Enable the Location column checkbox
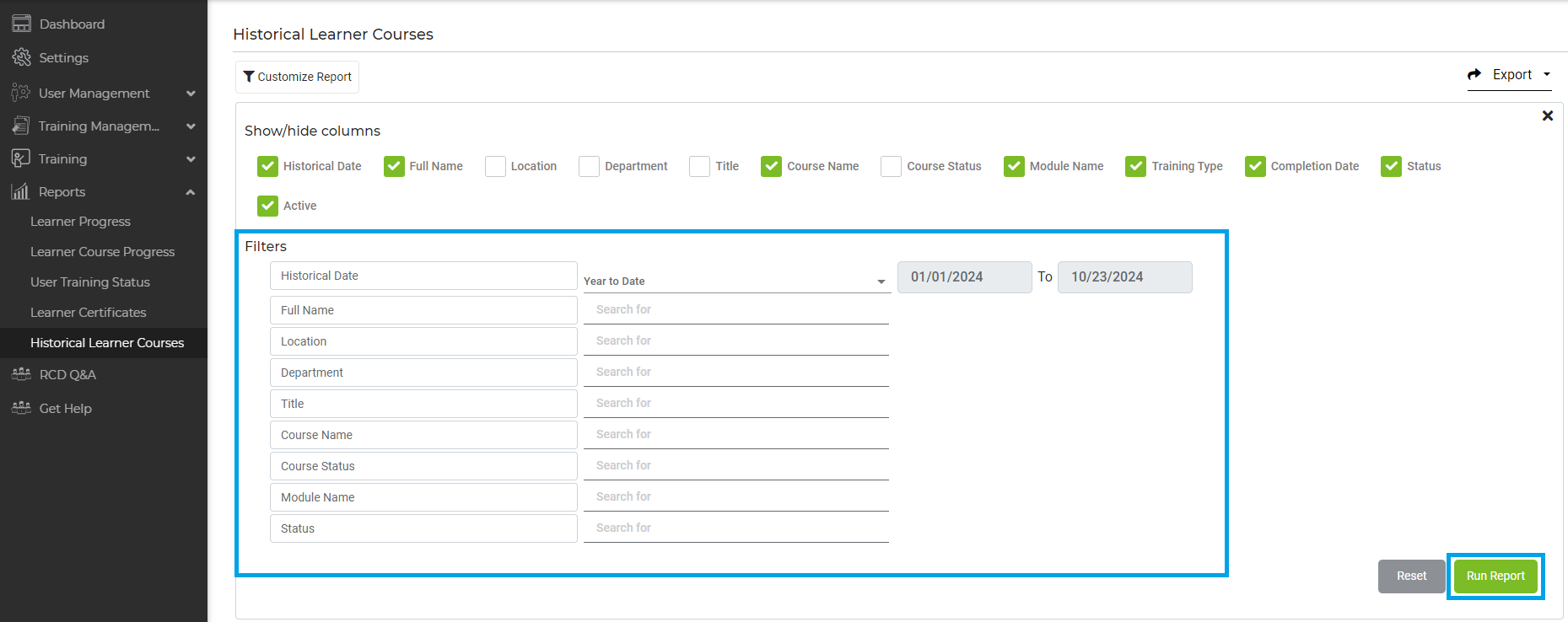1568x622 pixels. [495, 166]
